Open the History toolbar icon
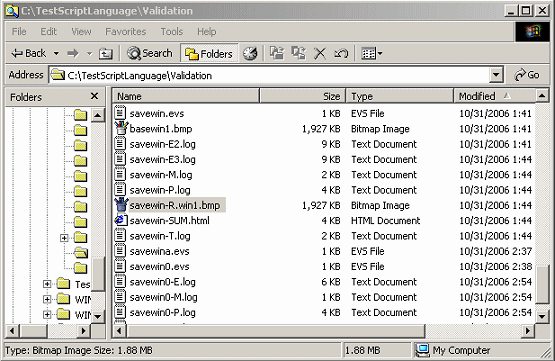 click(x=250, y=53)
